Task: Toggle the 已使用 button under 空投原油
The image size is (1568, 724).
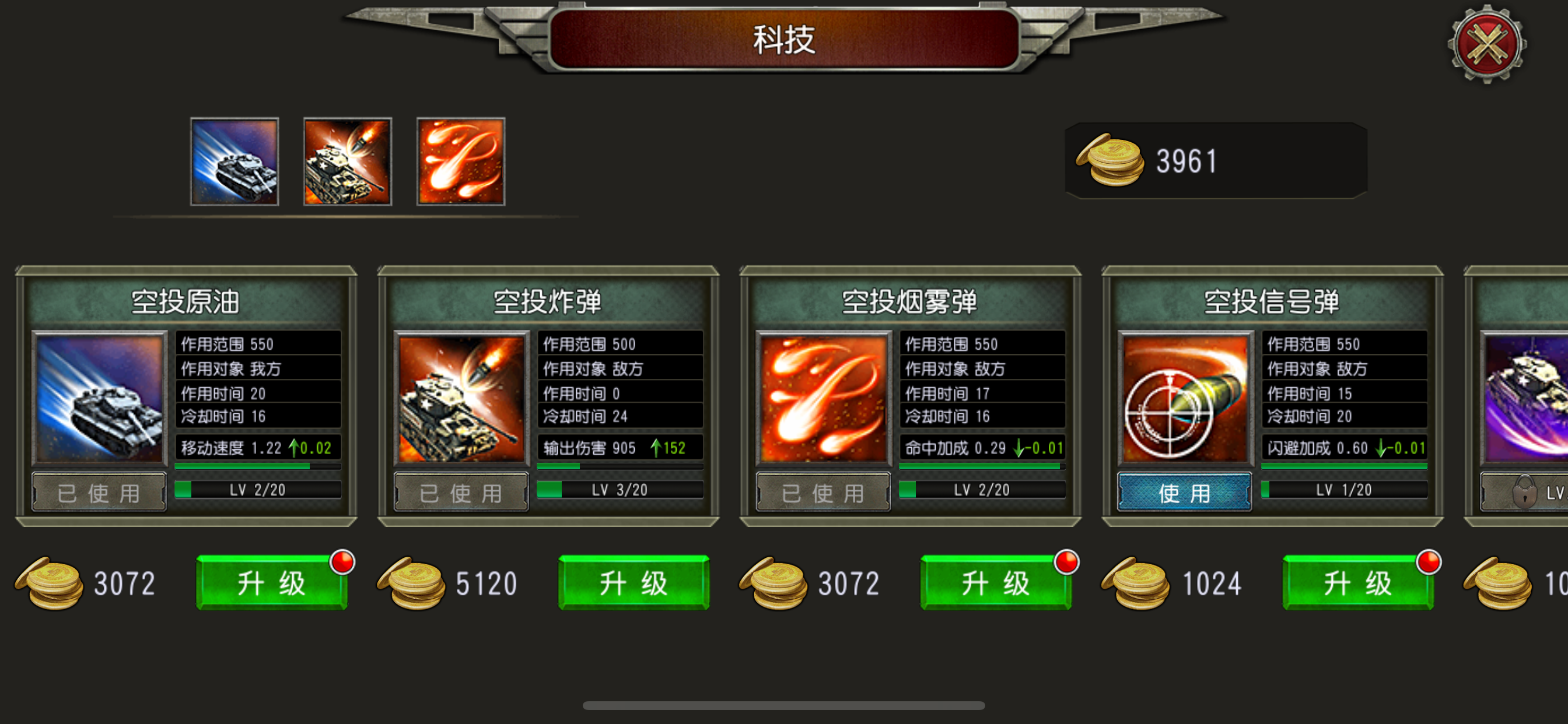Action: tap(99, 492)
